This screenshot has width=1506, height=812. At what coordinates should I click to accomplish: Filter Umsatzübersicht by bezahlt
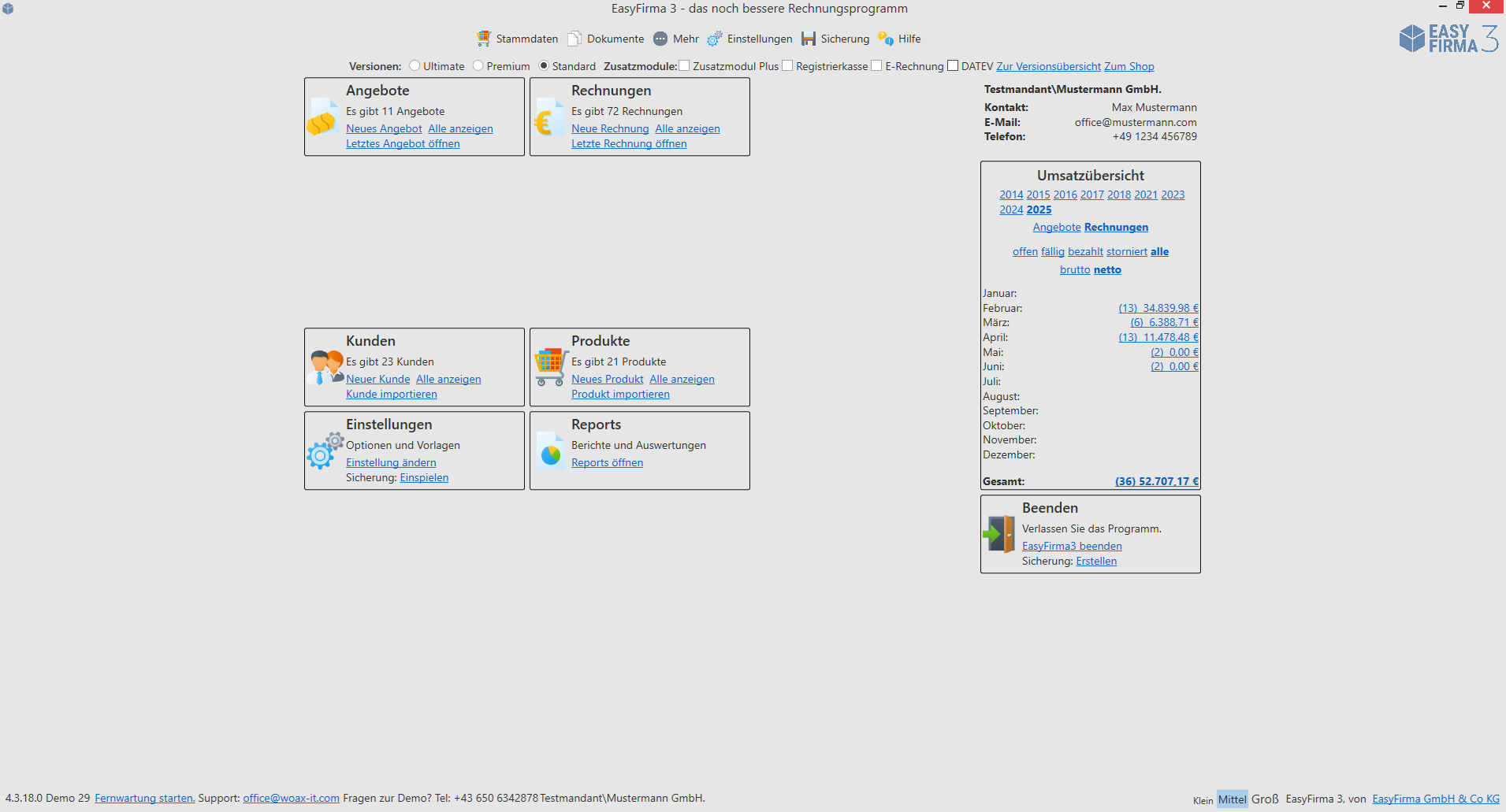[x=1085, y=252]
